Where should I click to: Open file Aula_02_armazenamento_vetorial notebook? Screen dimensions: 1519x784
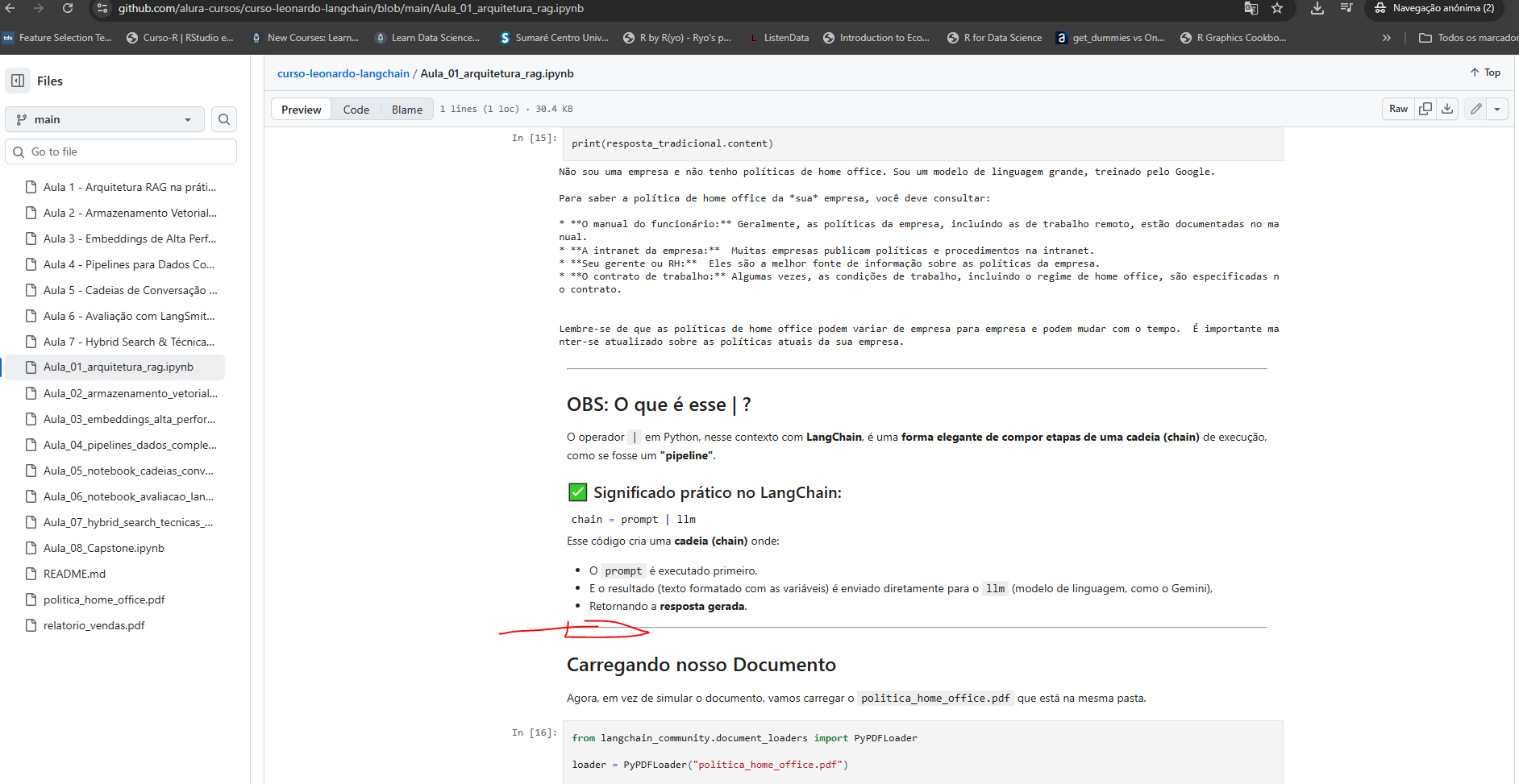(129, 393)
